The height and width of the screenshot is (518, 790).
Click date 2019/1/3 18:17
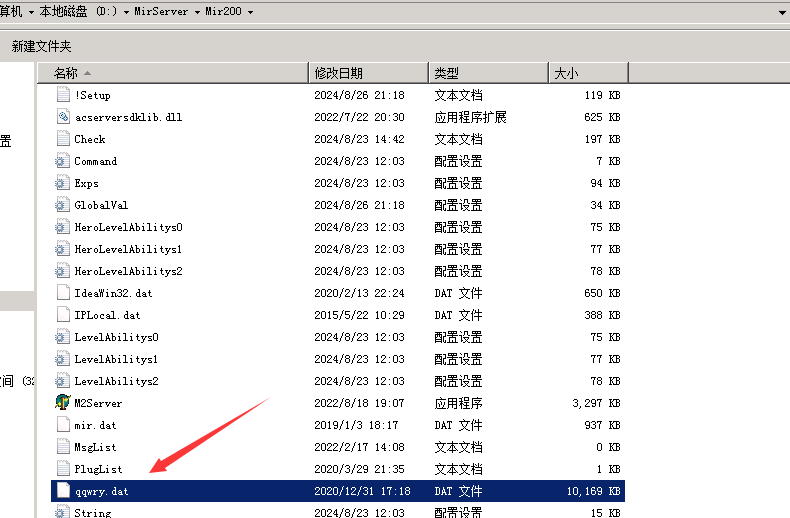click(x=356, y=425)
